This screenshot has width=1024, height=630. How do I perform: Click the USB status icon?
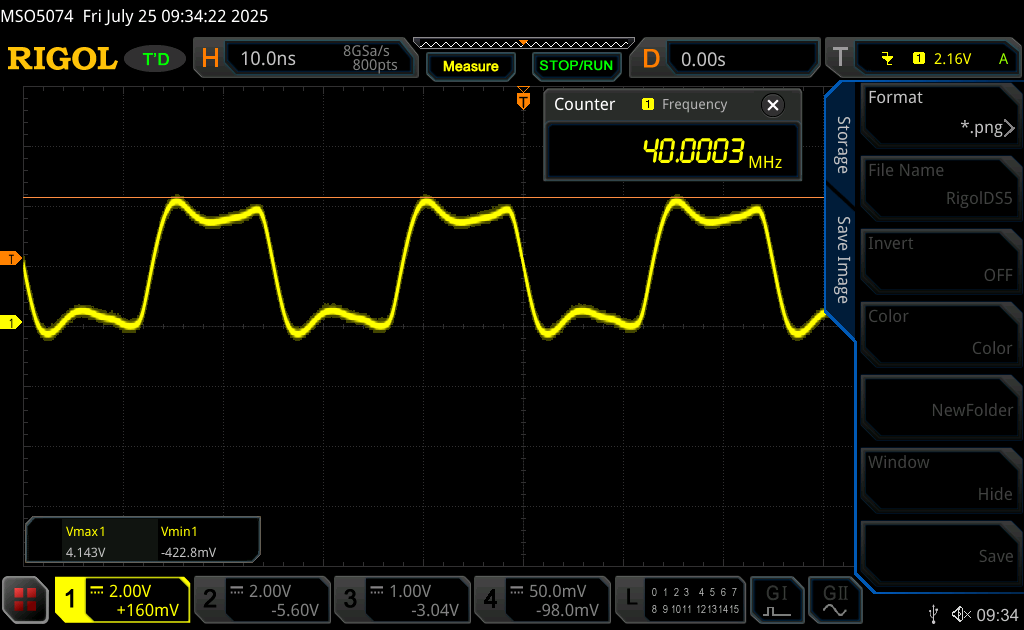point(933,614)
